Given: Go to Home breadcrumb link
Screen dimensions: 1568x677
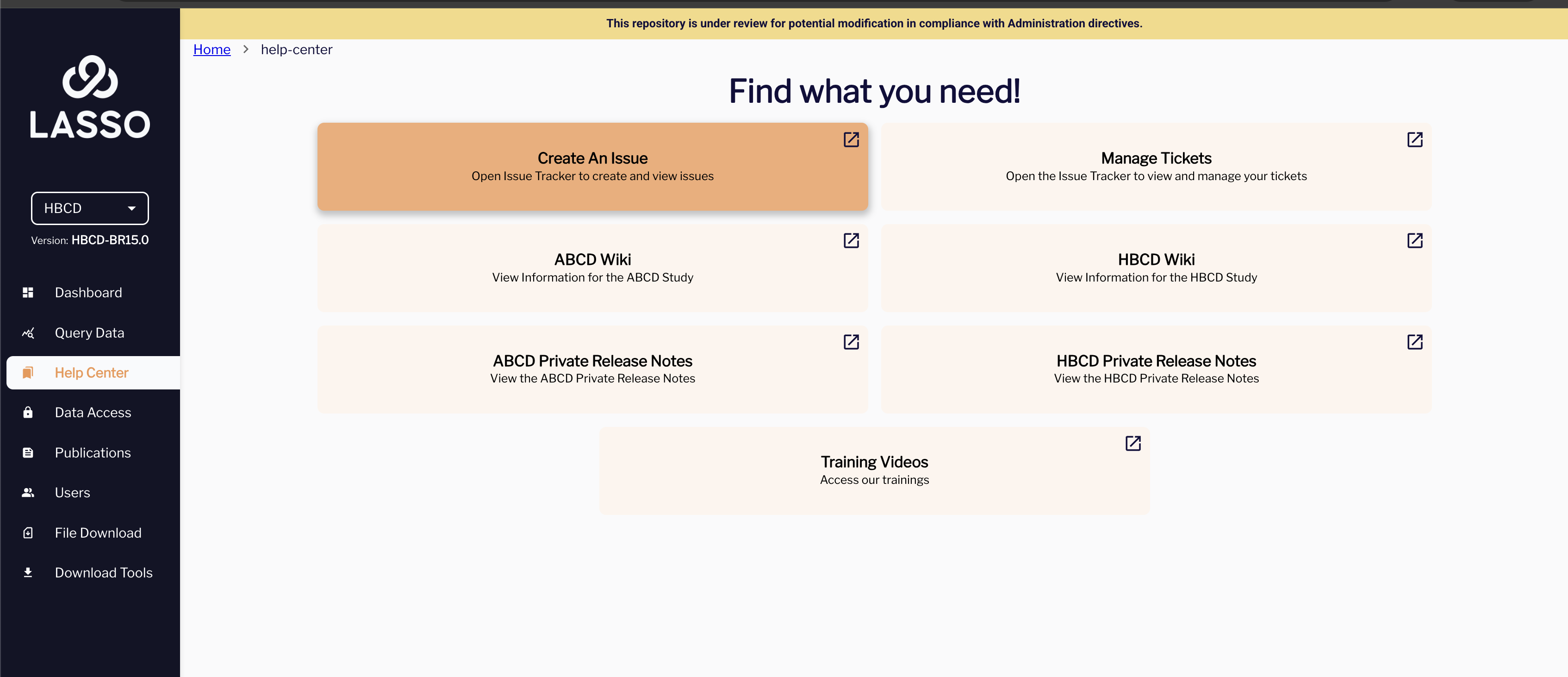Looking at the screenshot, I should click(212, 49).
